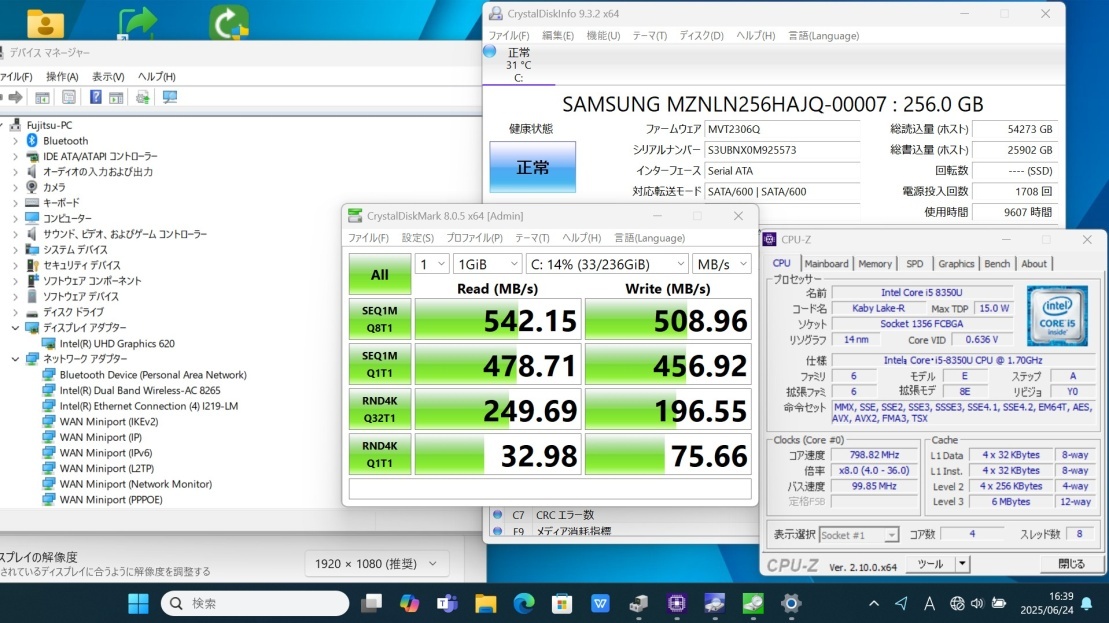The height and width of the screenshot is (623, 1109).
Task: Open Settings gear icon in the taskbar
Action: 791,603
